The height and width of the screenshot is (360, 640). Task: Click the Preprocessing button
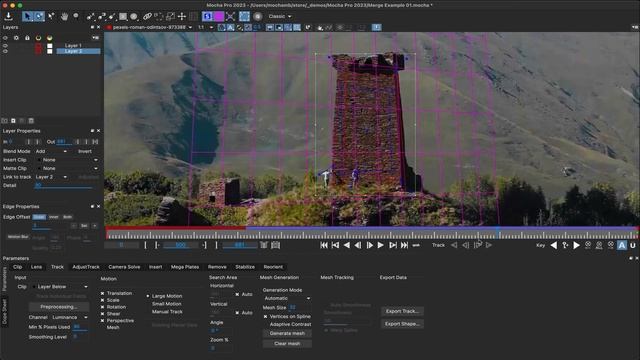[59, 307]
